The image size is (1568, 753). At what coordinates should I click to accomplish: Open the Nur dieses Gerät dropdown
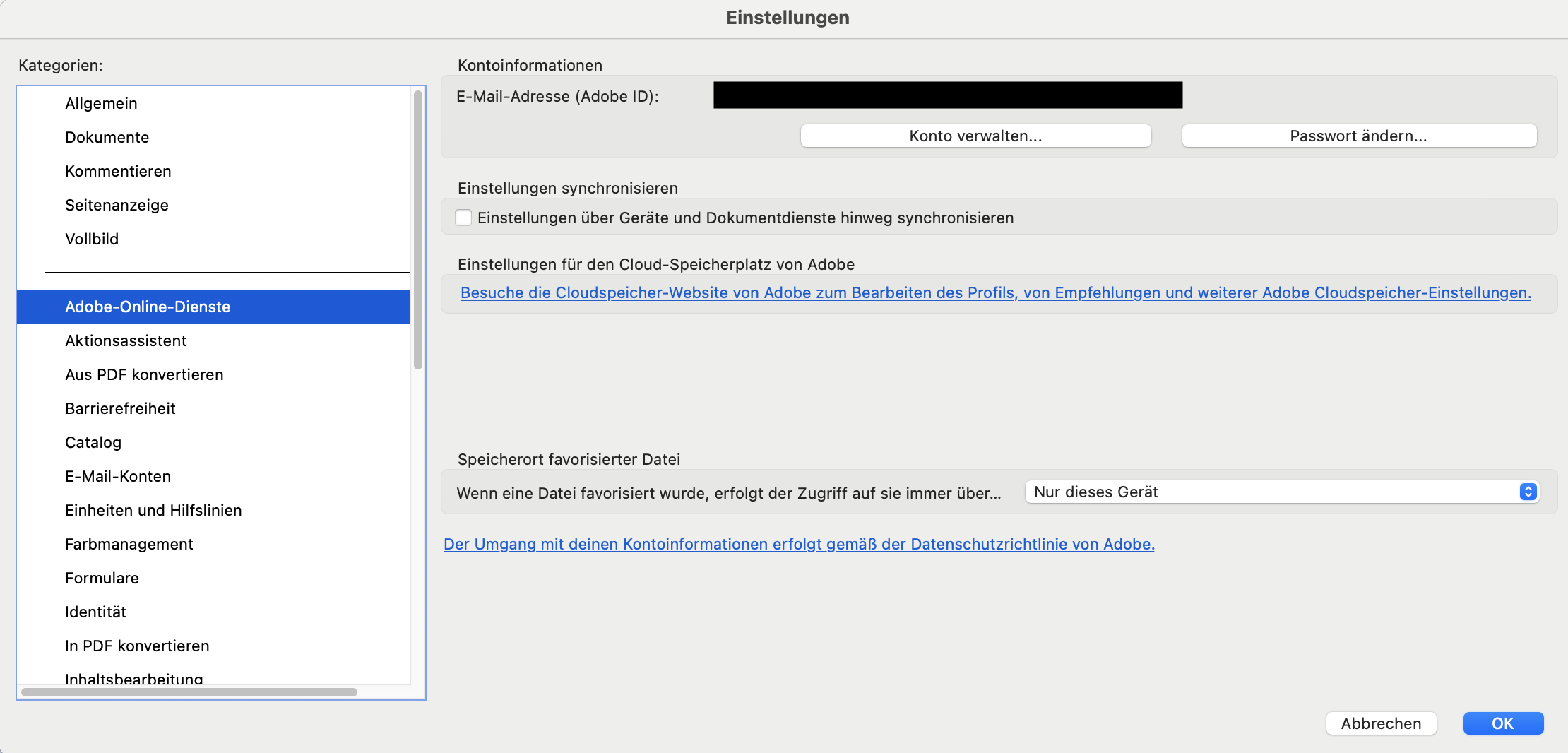1282,492
